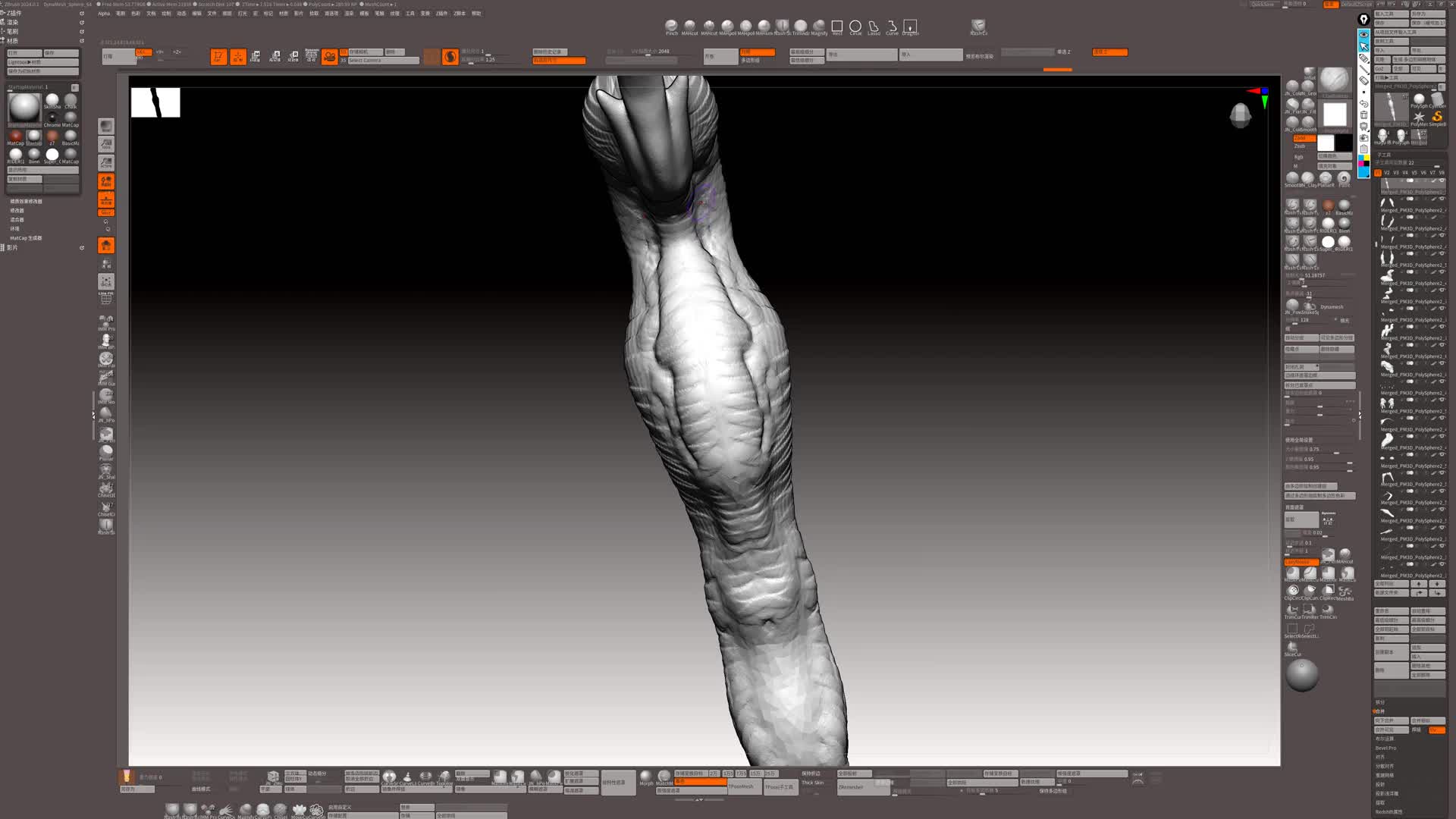The height and width of the screenshot is (819, 1456).
Task: Toggle the orange camera icon button
Action: pyautogui.click(x=329, y=57)
